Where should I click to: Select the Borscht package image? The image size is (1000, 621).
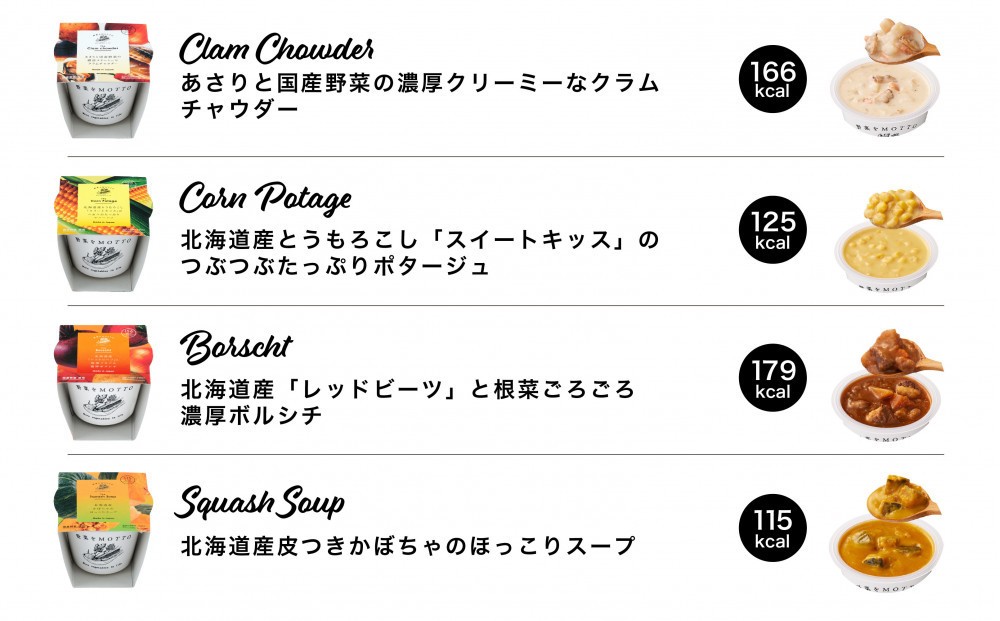103,383
